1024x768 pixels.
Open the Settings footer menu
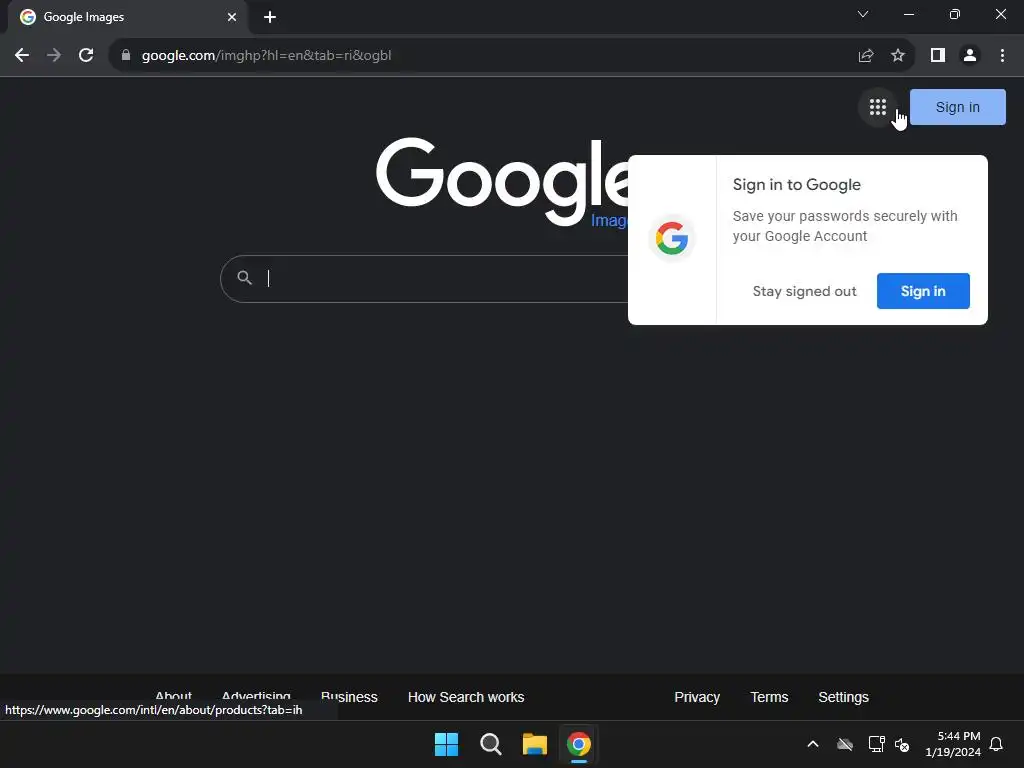click(x=843, y=697)
